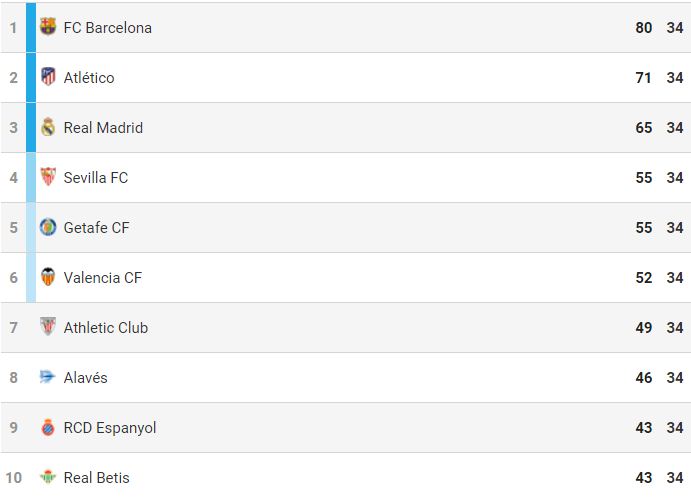691x502 pixels.
Task: Click the Real Madrid crest icon
Action: [x=48, y=127]
